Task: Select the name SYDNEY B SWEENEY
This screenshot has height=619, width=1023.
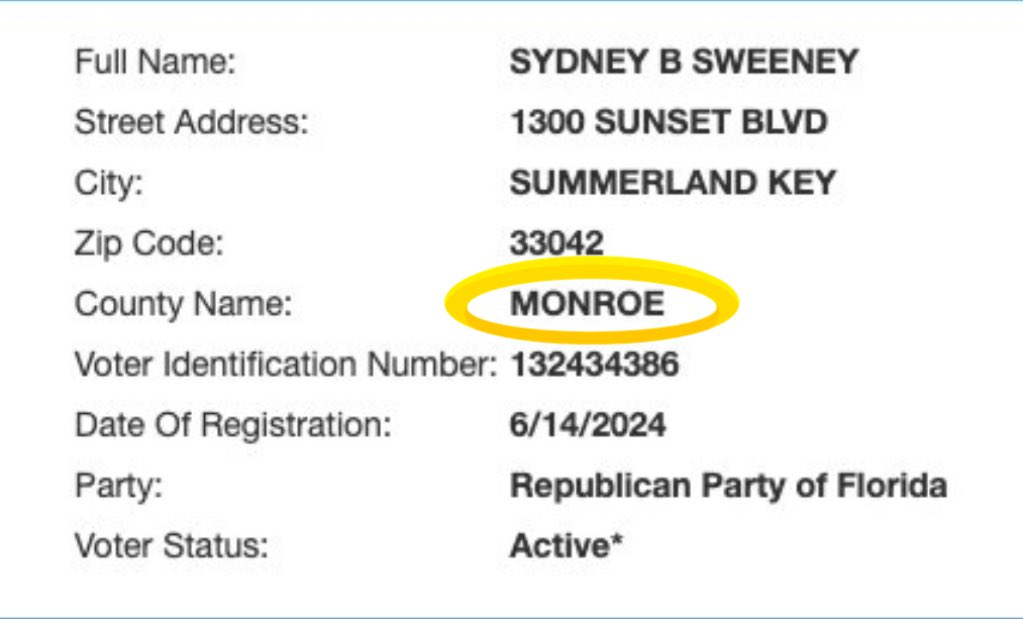Action: (684, 62)
